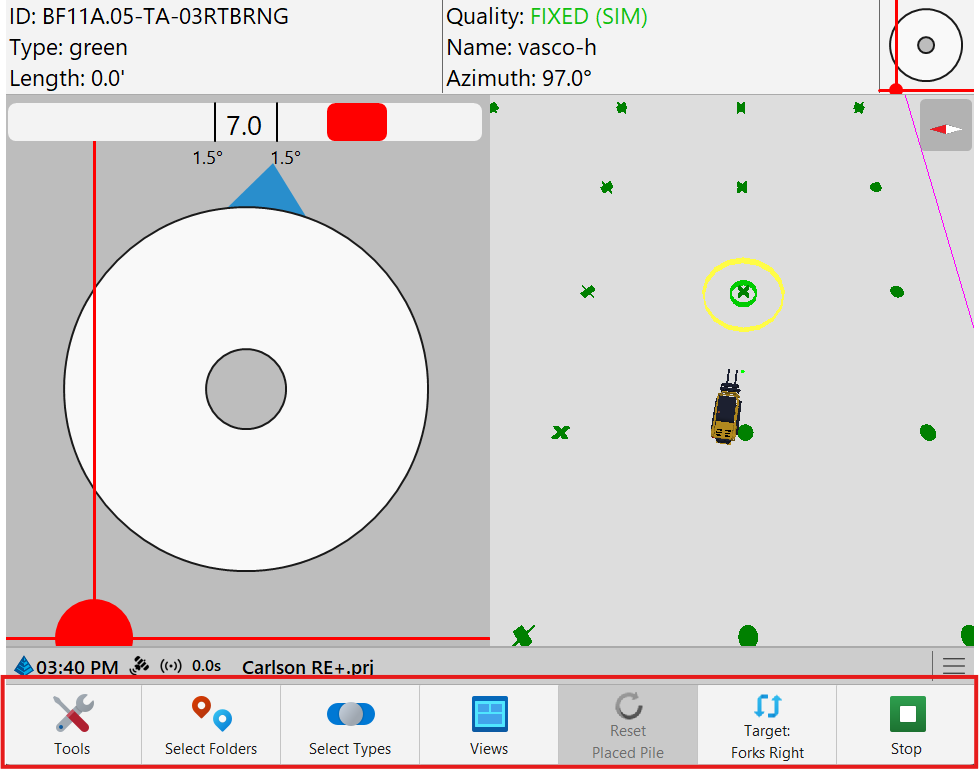Switch Target: Forks Right setting
This screenshot has width=979, height=769.
click(x=767, y=724)
